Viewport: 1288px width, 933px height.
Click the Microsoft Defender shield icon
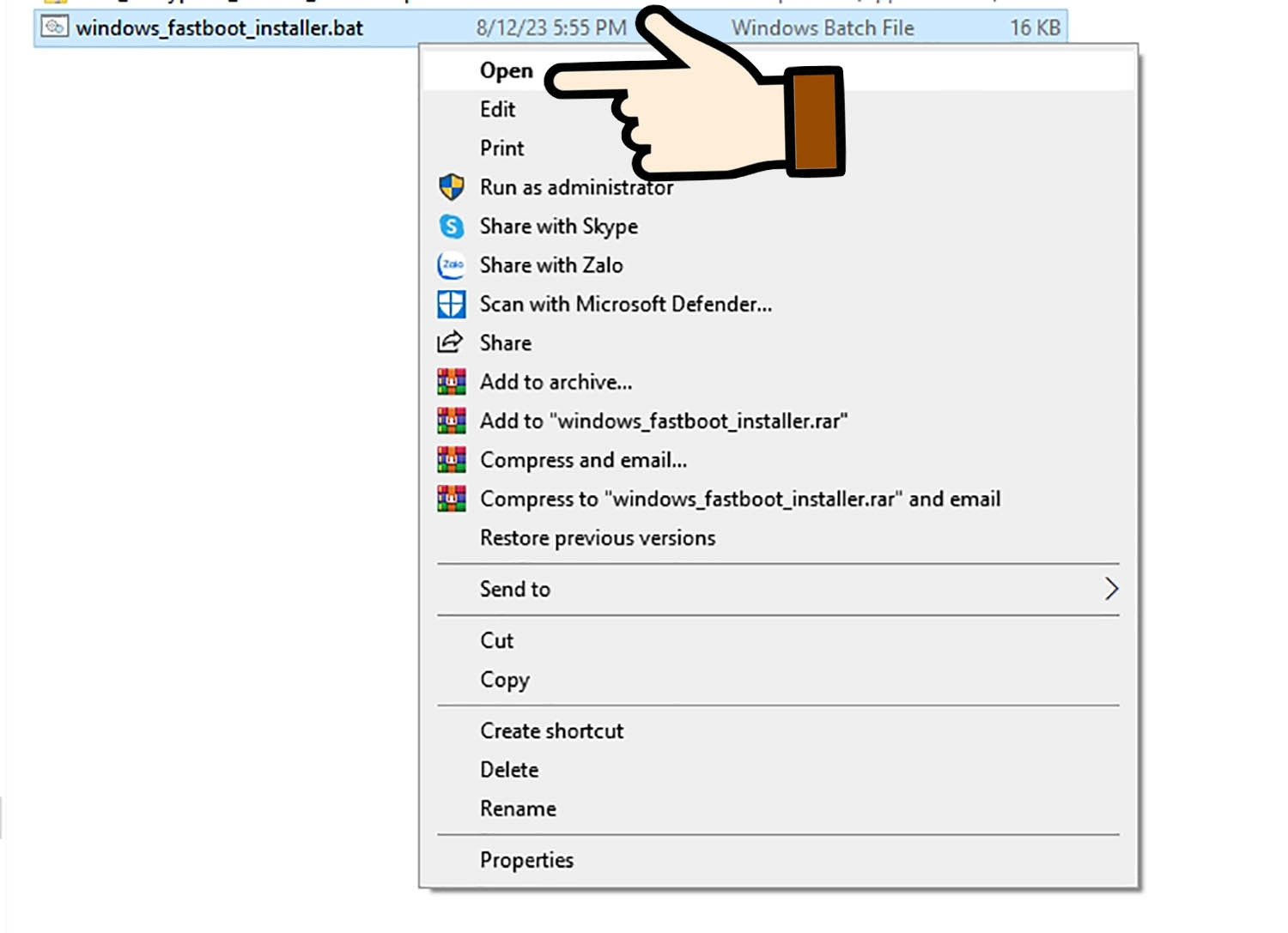(452, 304)
